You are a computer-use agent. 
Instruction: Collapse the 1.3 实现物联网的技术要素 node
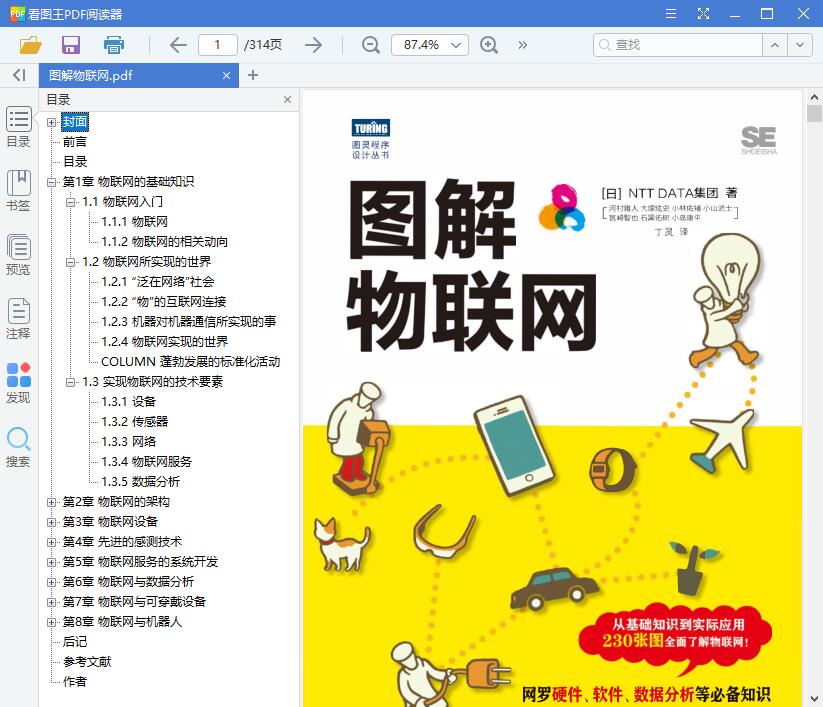pyautogui.click(x=70, y=382)
